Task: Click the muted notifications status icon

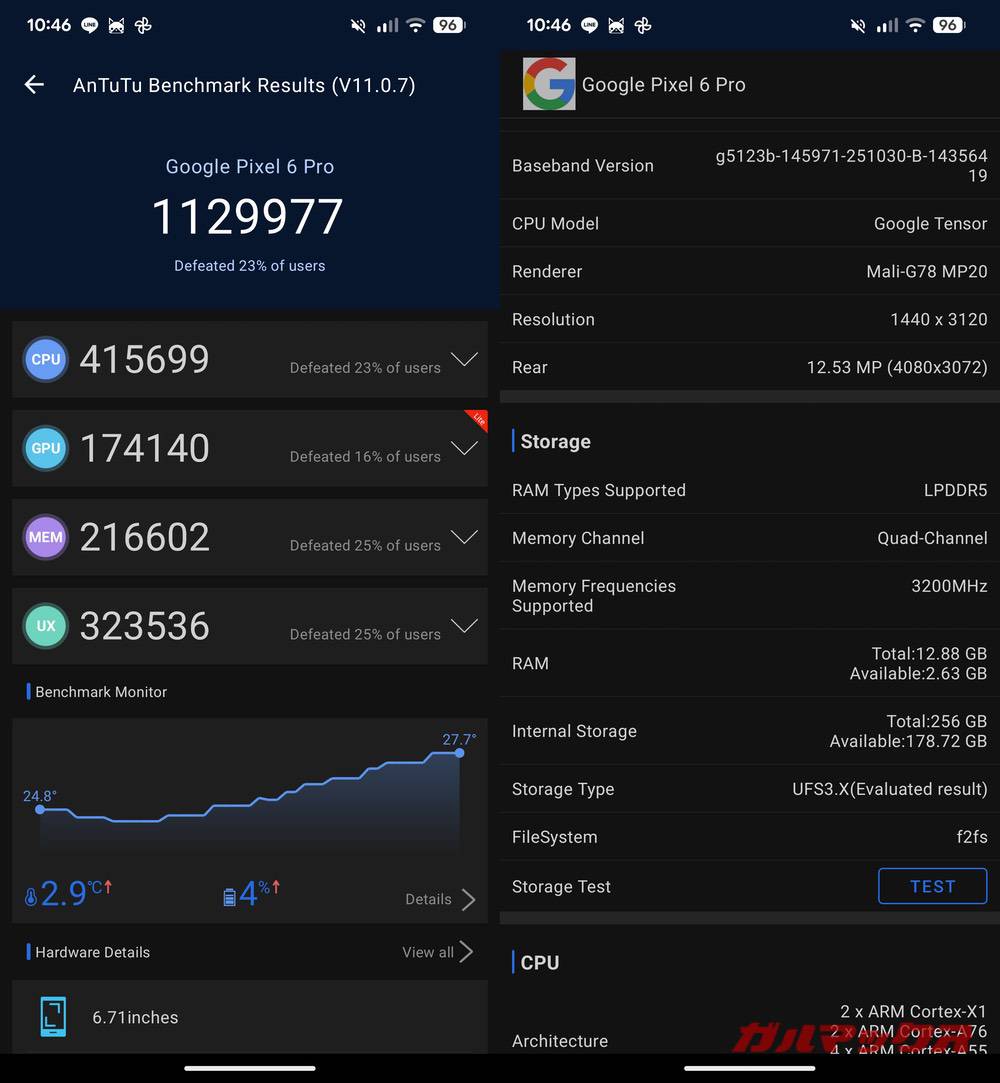Action: [357, 26]
